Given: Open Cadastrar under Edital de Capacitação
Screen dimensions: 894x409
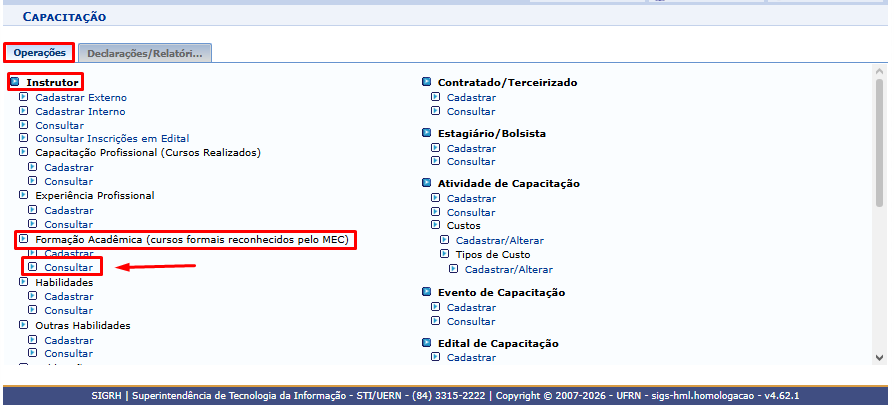Looking at the screenshot, I should [x=472, y=358].
